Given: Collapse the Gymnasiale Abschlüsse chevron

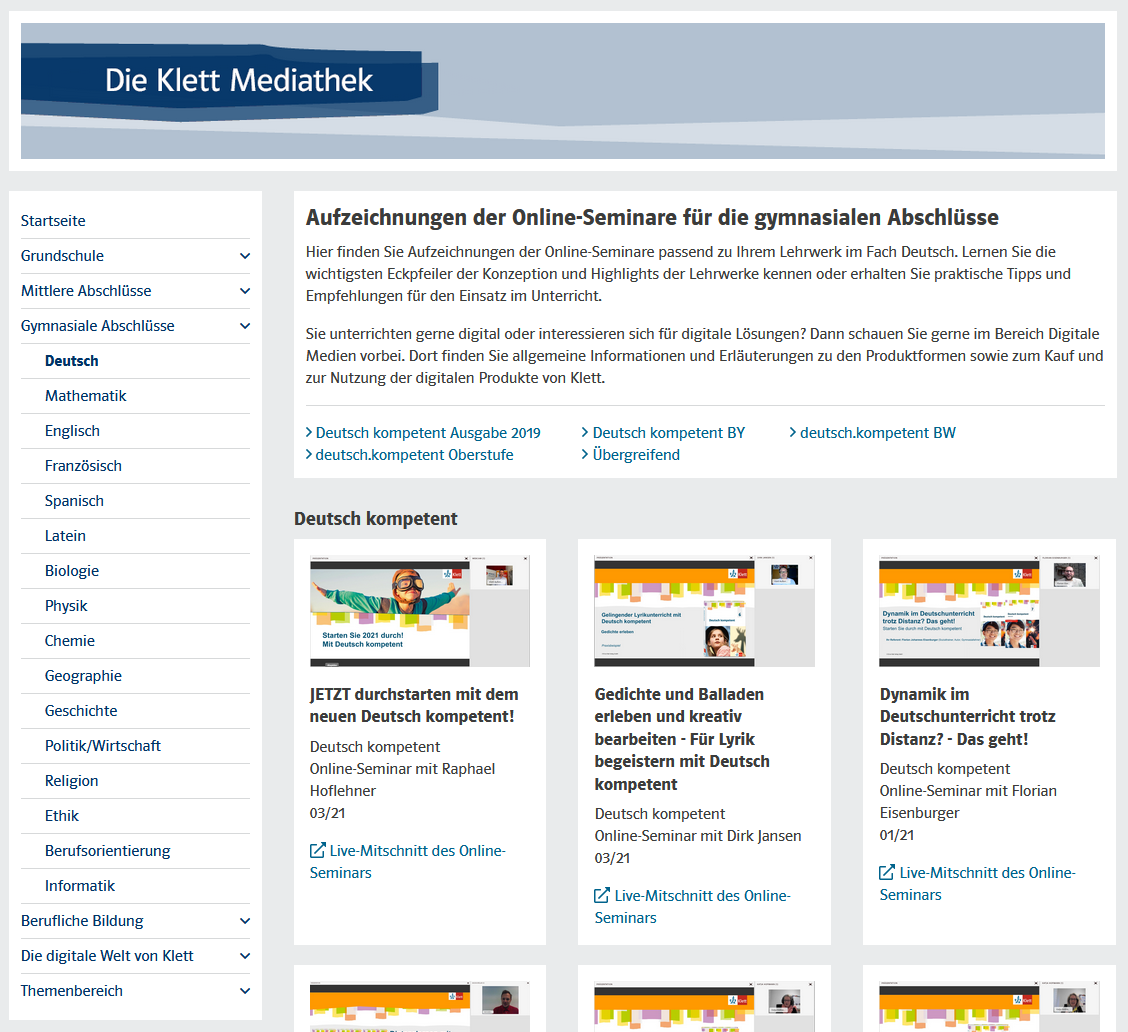Looking at the screenshot, I should (245, 326).
